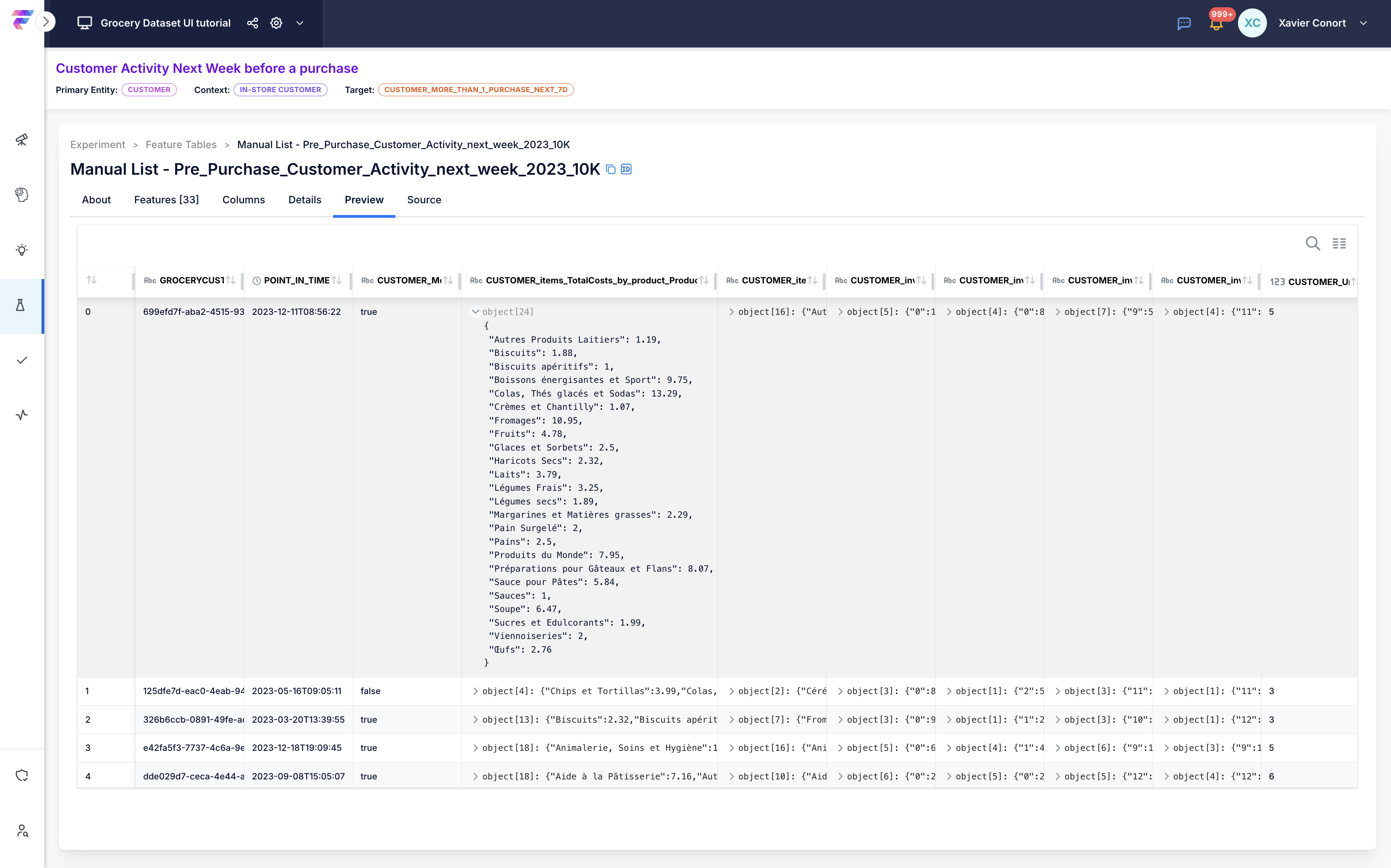Sort the POINT_IN_TIME column
The width and height of the screenshot is (1391, 868).
click(337, 280)
